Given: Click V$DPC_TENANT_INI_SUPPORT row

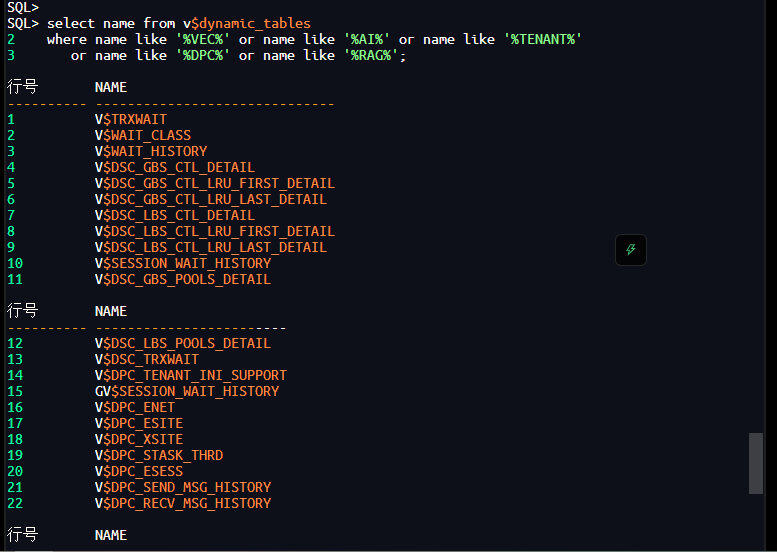Looking at the screenshot, I should 191,375.
